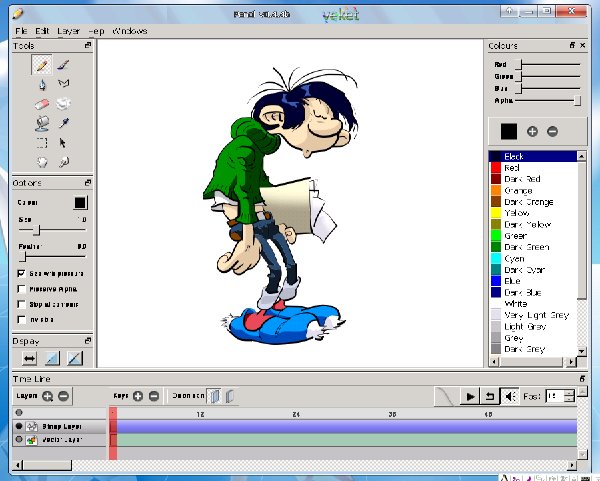This screenshot has width=600, height=481.
Task: Toggle the first onion-skin display icon
Action: coord(52,359)
